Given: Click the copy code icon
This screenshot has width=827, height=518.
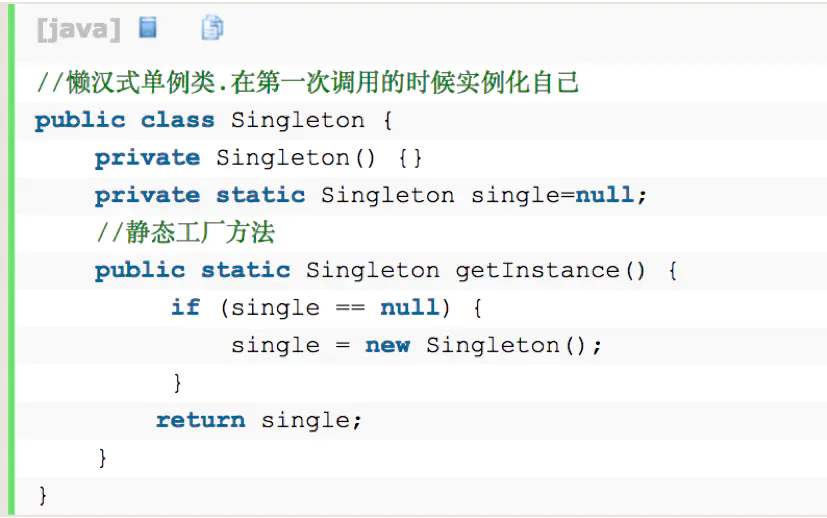Looking at the screenshot, I should [212, 27].
